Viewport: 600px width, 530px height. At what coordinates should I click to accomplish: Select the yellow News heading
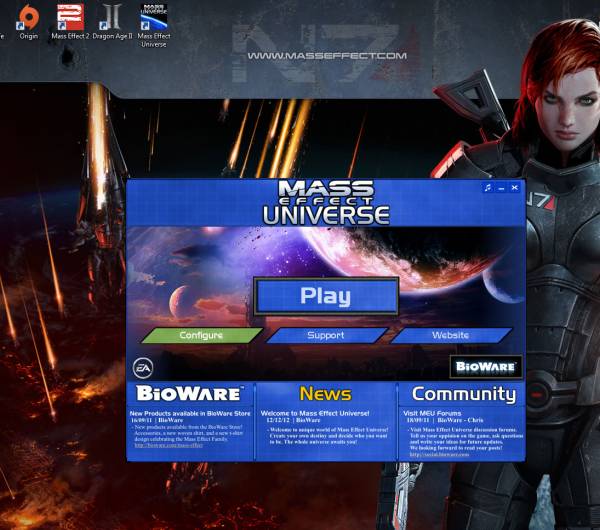[325, 394]
